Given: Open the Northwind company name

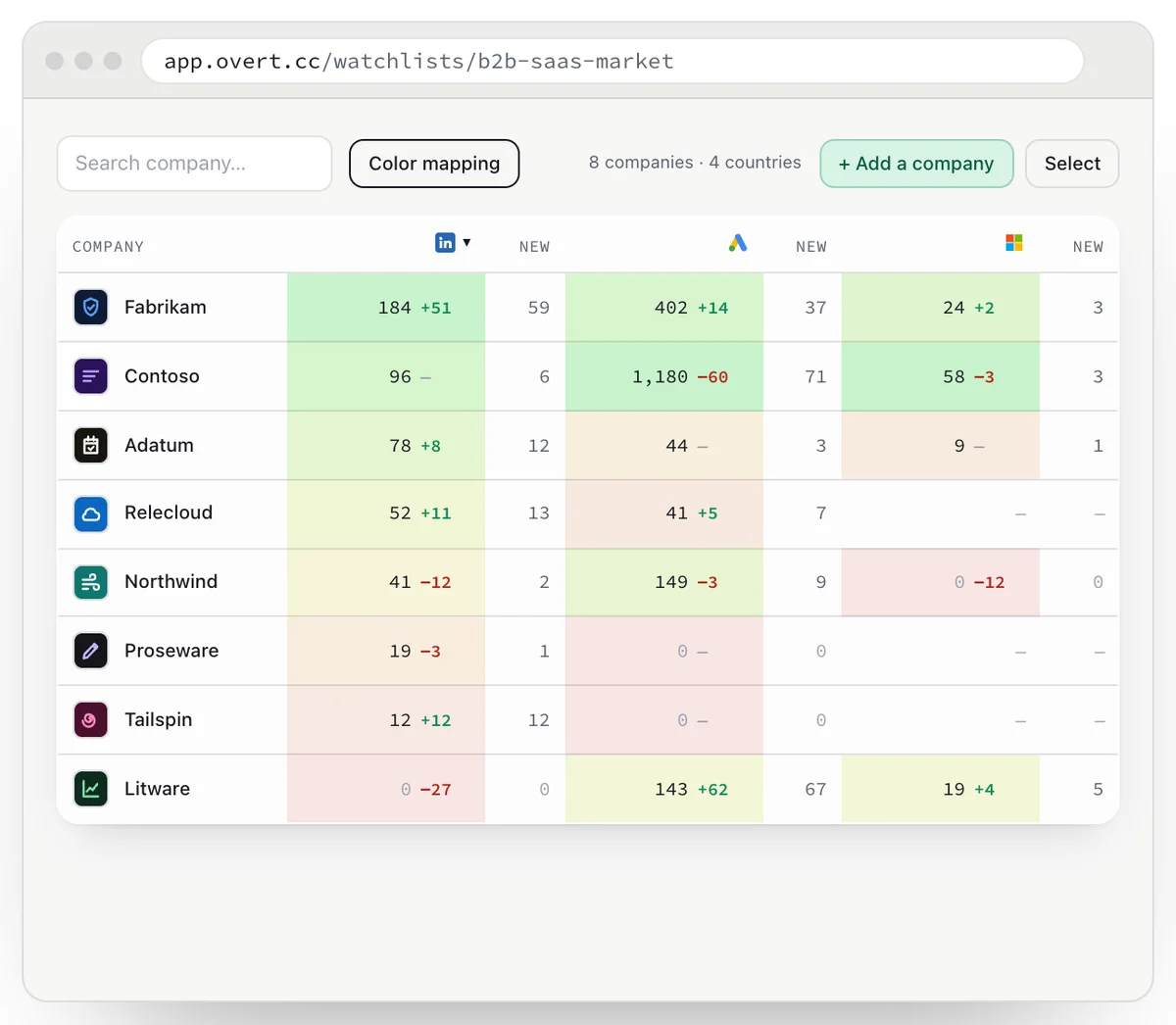Looking at the screenshot, I should (x=171, y=581).
